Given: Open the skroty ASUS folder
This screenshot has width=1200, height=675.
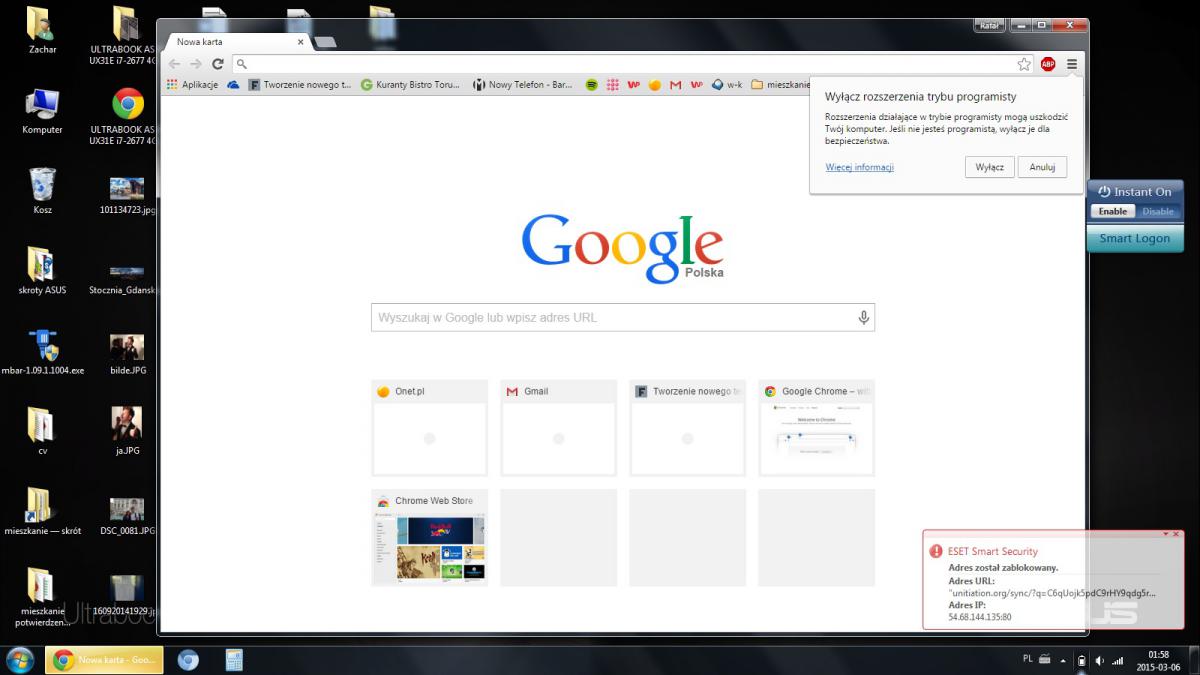Looking at the screenshot, I should point(42,270).
